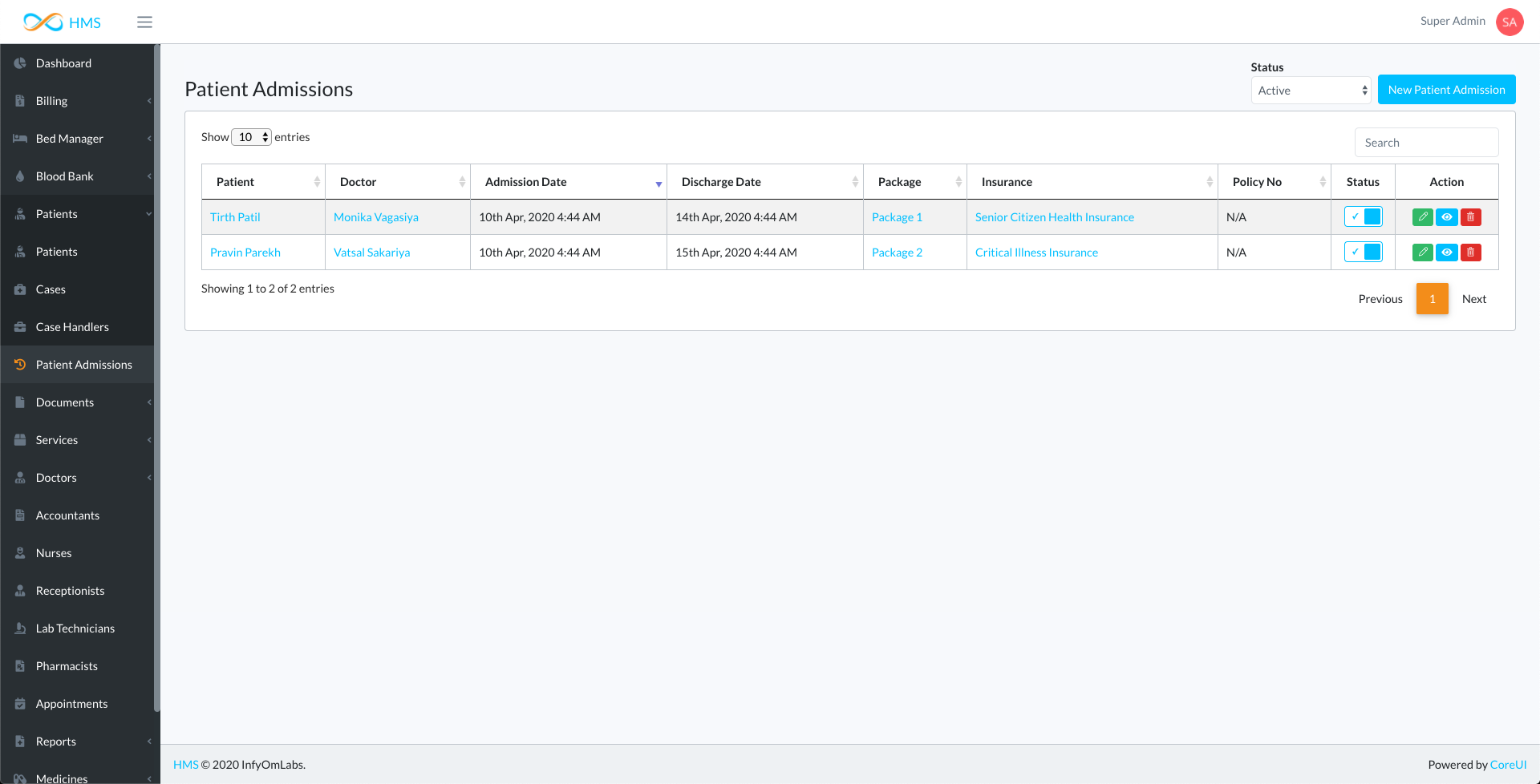Screen dimensions: 1540x784
Task: Open the Status filter dropdown set to Active
Action: pos(1311,91)
